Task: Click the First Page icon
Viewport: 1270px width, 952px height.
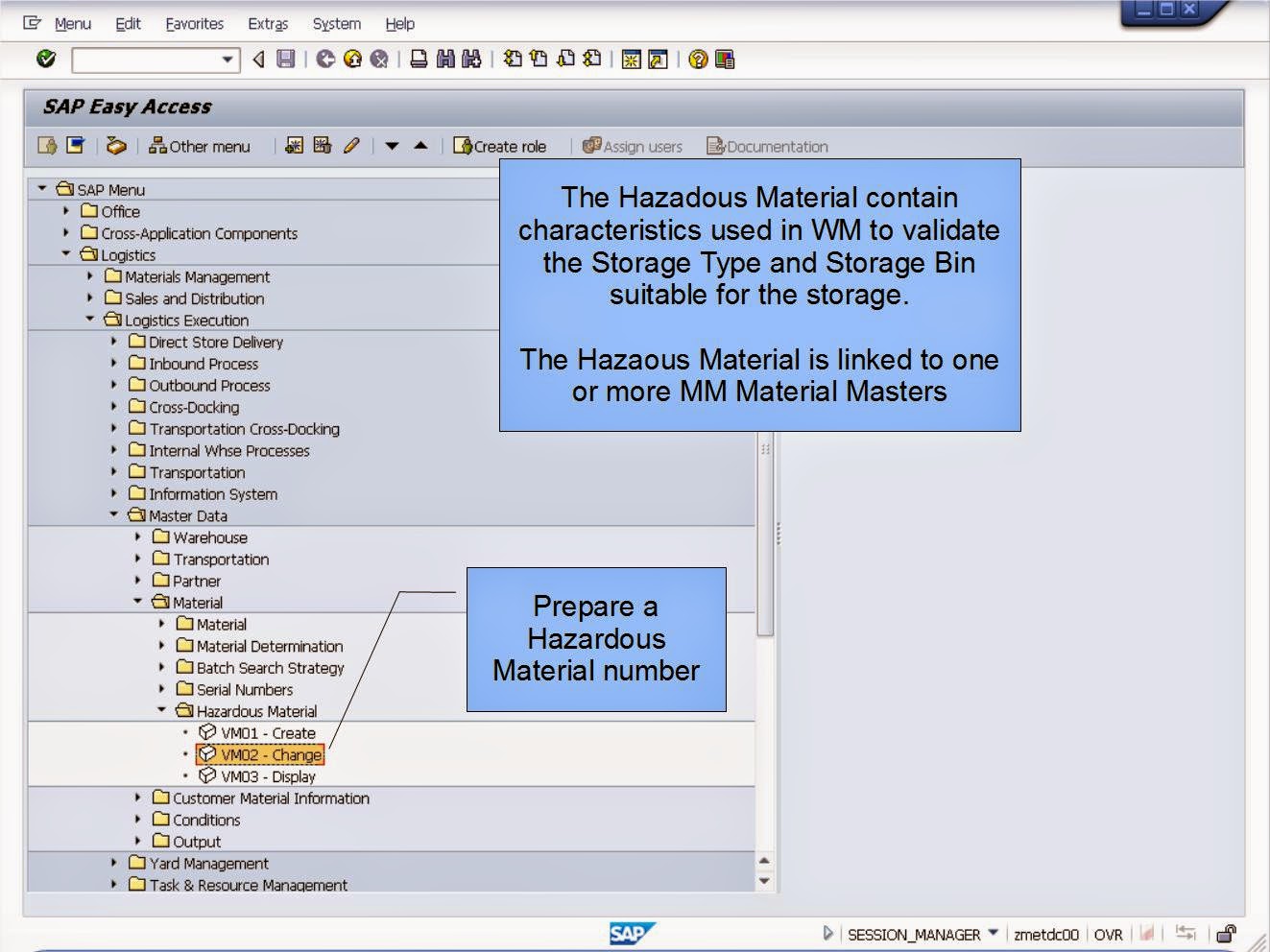Action: [x=513, y=59]
